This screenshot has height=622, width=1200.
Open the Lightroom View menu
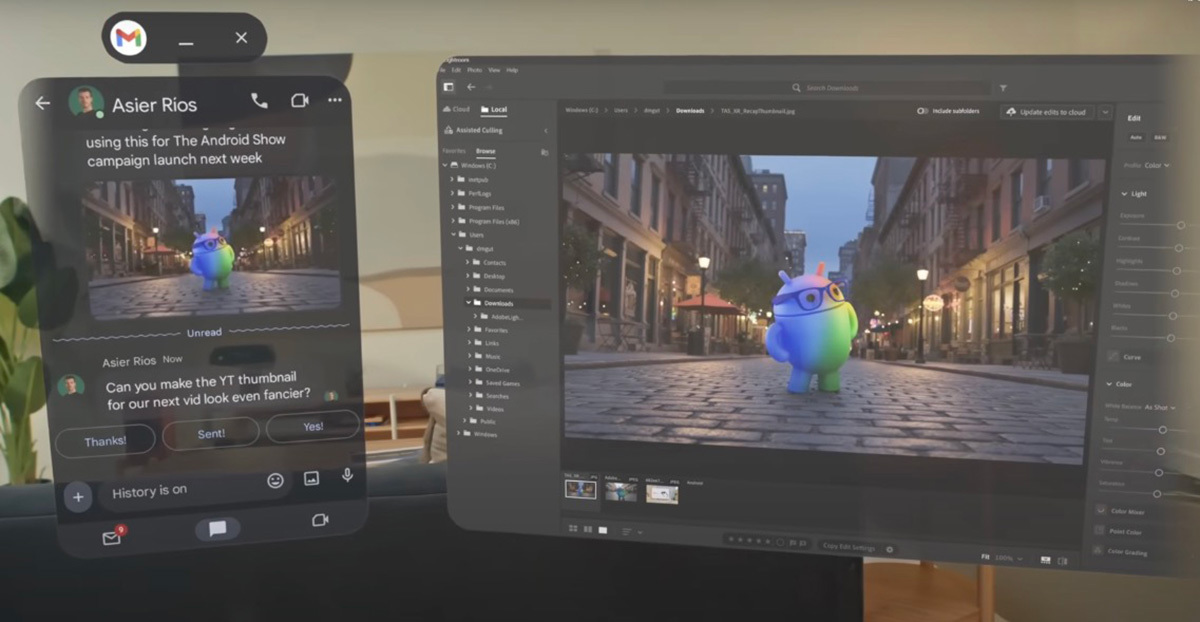[x=493, y=70]
